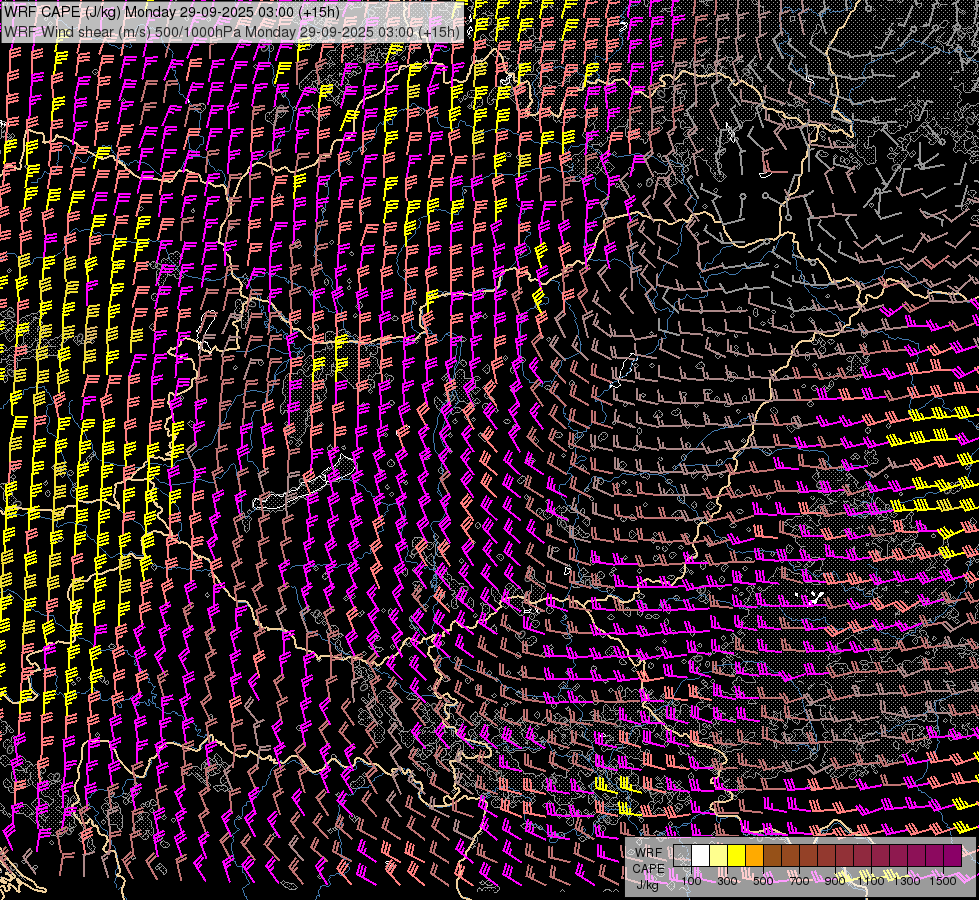Click the 900 legend scale label
979x900 pixels.
coord(835,881)
